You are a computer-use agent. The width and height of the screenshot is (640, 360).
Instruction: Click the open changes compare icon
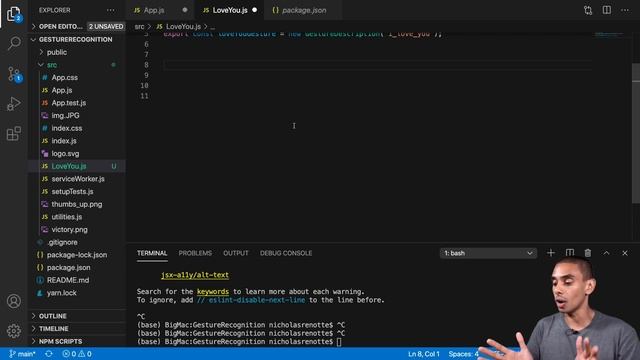point(588,10)
